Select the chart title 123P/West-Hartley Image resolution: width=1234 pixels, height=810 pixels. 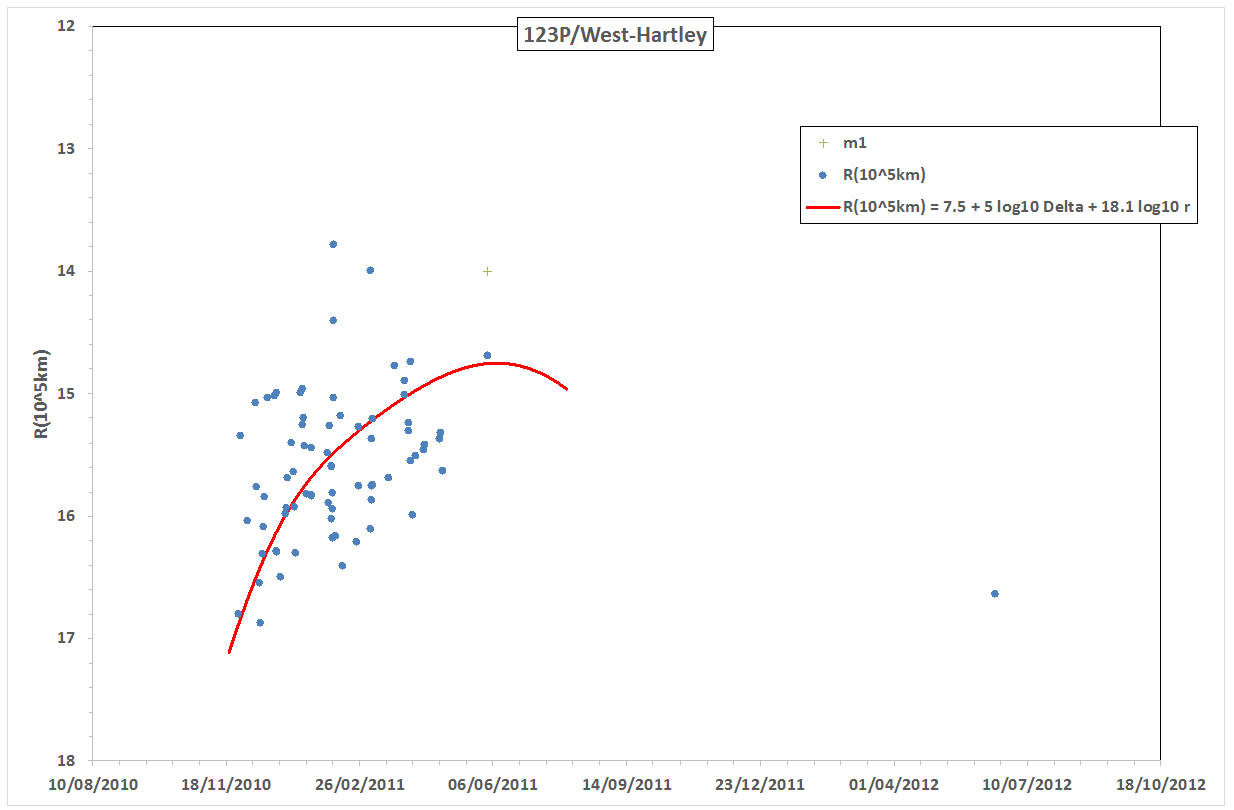coord(616,37)
